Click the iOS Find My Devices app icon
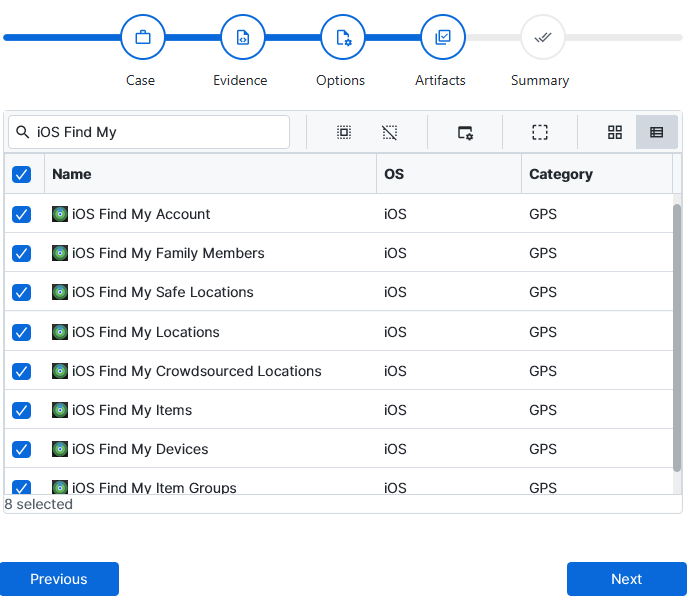Screen dimensions: 690x601 point(60,449)
